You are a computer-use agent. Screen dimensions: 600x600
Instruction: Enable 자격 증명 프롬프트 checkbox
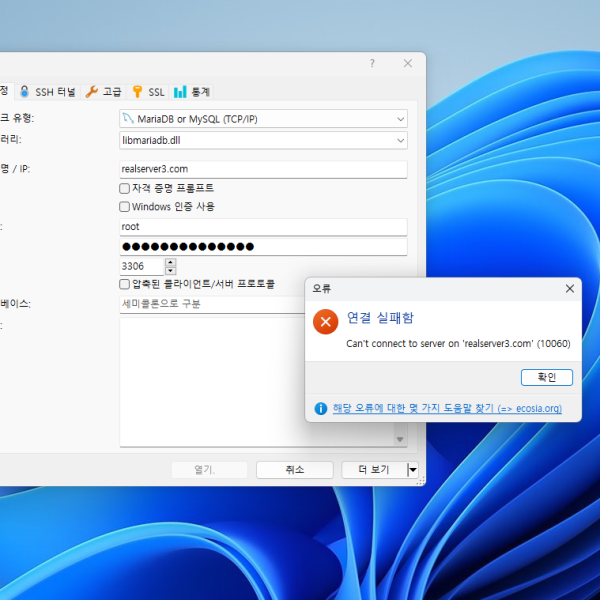coord(124,188)
